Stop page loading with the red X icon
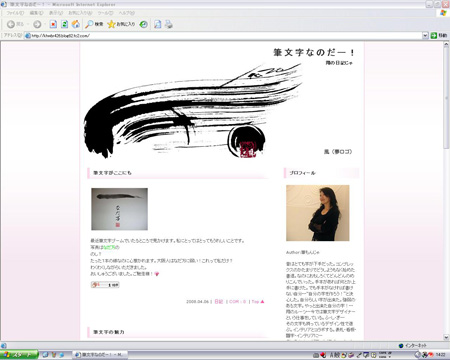 (53, 24)
